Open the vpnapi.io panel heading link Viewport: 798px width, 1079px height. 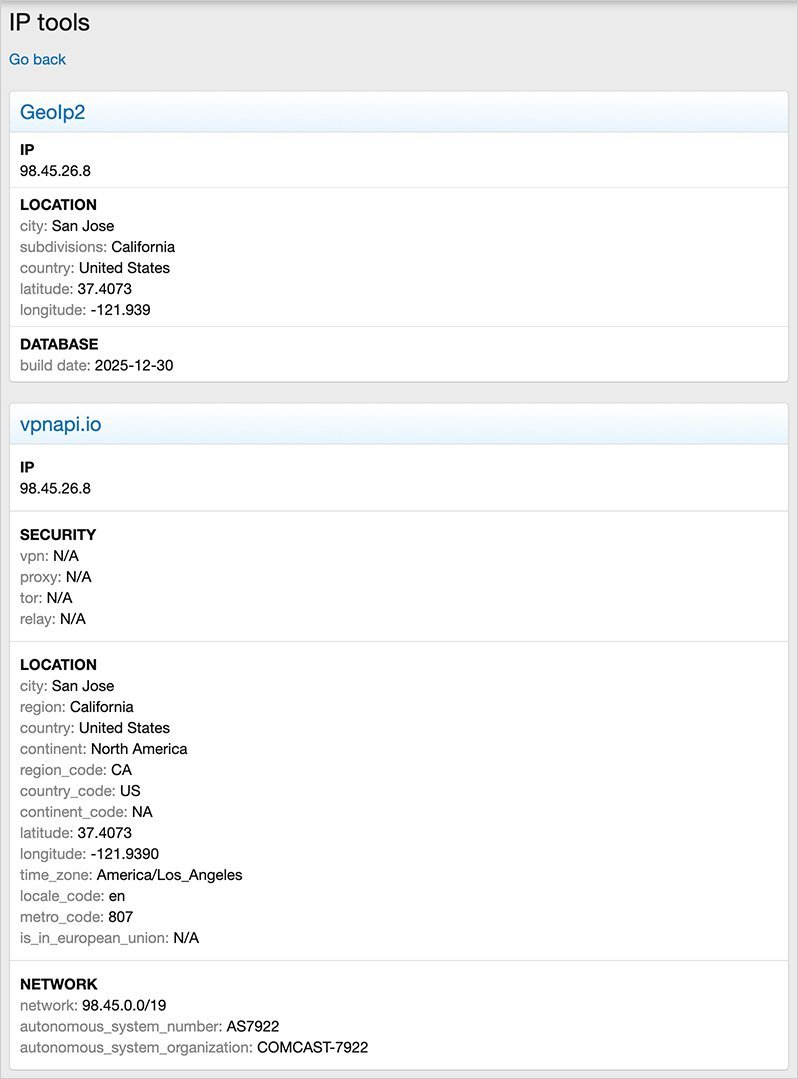(60, 424)
